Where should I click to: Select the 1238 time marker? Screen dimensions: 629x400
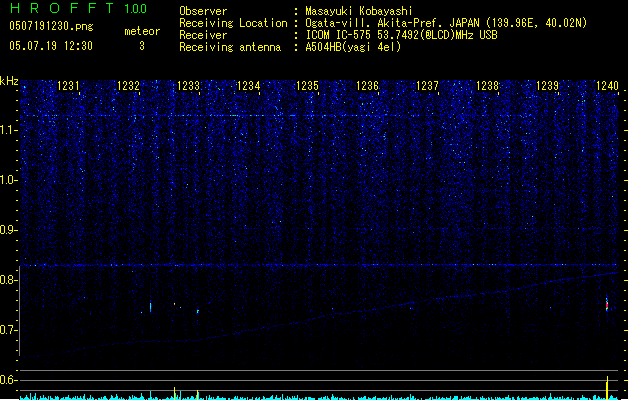(487, 87)
